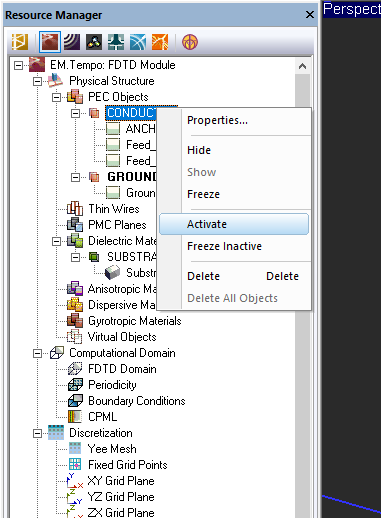Click the Anisotropic Materials icon
This screenshot has height=518, width=381.
(x=75, y=289)
